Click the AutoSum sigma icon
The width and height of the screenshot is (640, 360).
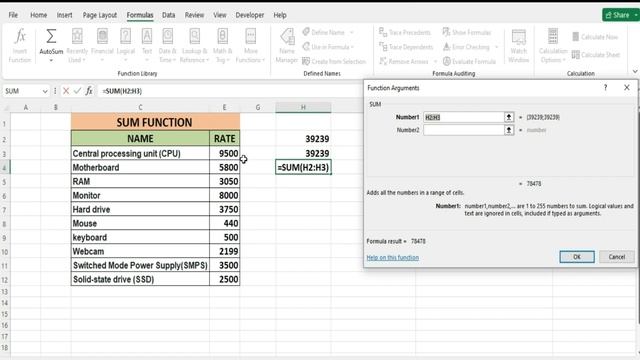[51, 36]
